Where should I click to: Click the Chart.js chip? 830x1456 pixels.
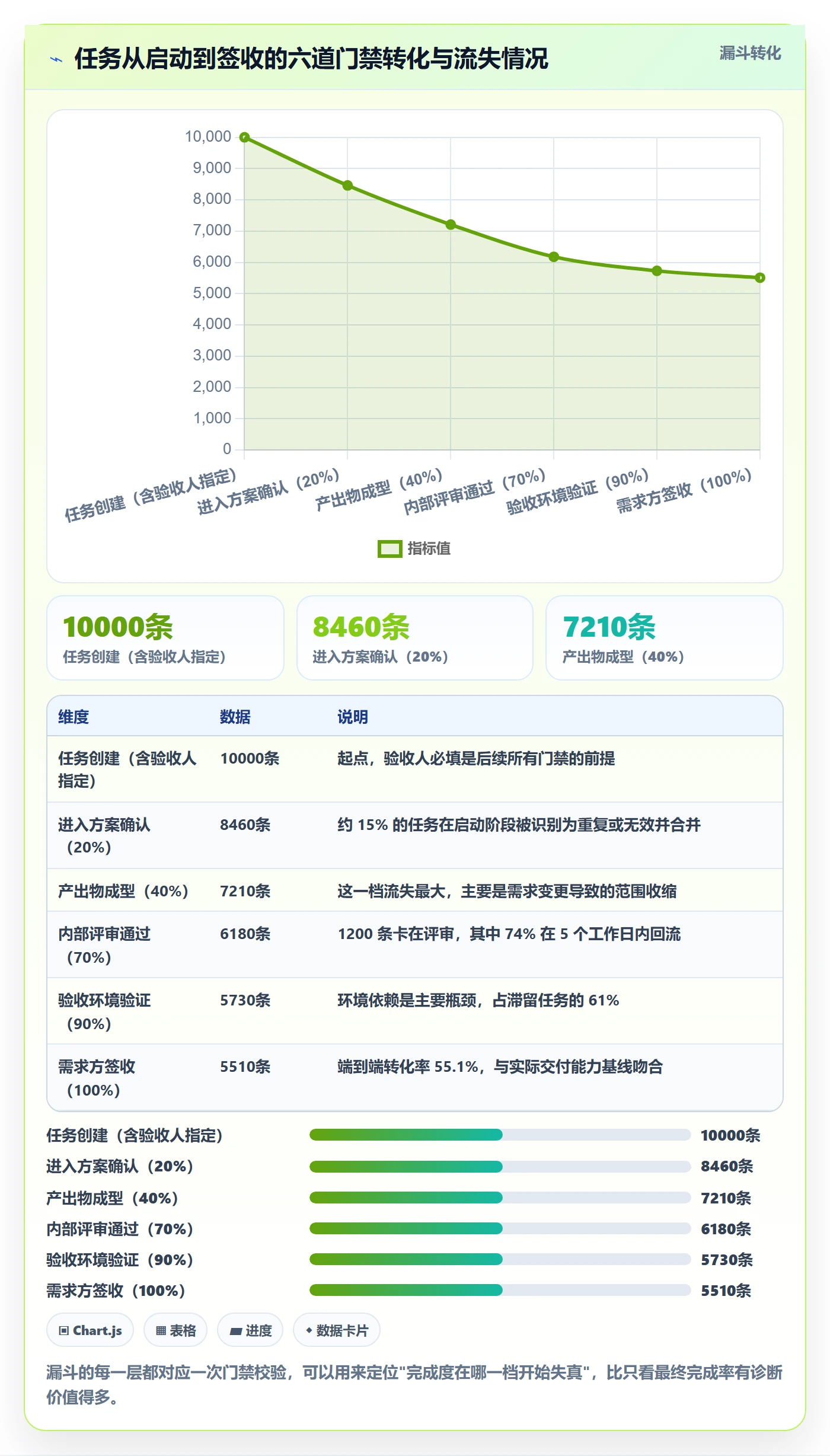90,1330
